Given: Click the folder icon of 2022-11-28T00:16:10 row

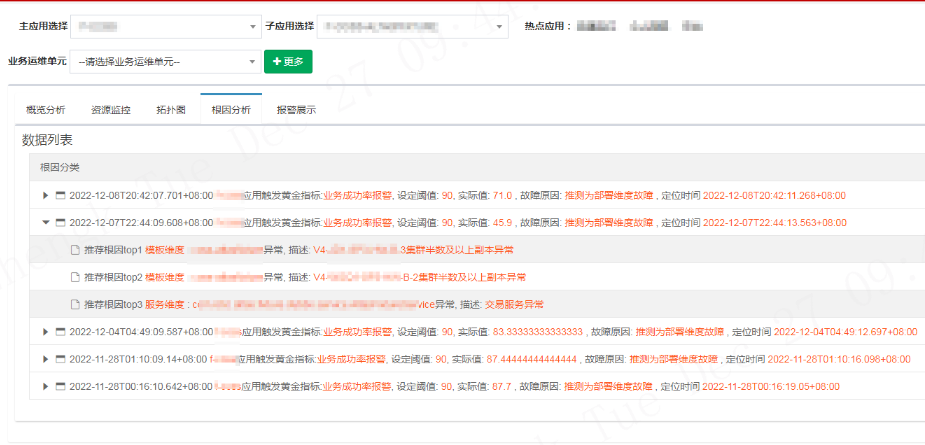Looking at the screenshot, I should point(60,387).
